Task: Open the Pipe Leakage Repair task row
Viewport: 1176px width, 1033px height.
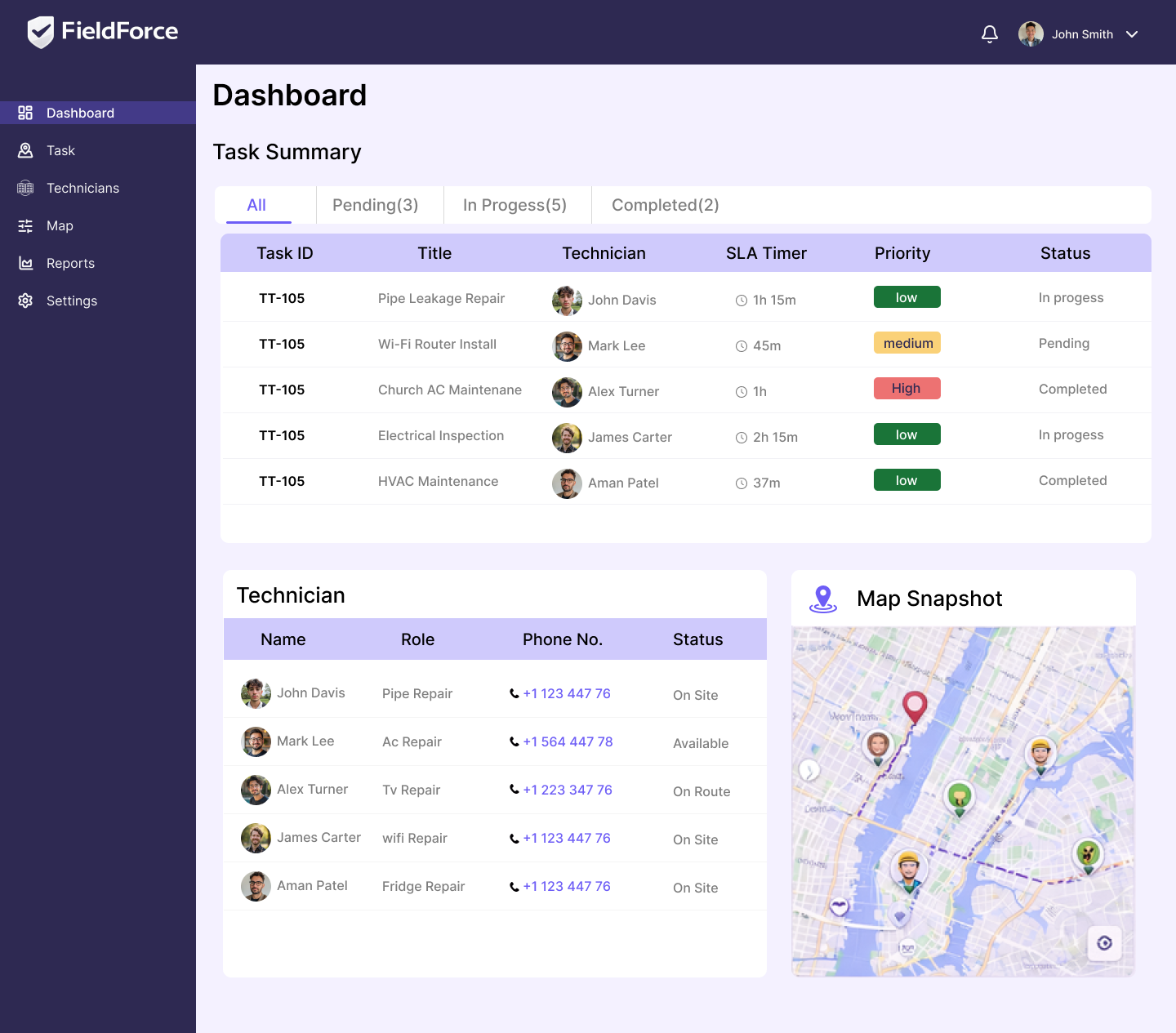Action: [x=441, y=298]
